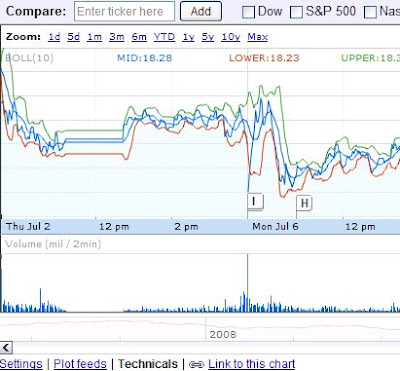Zoom chart to 1y
The width and height of the screenshot is (400, 371).
click(x=188, y=37)
